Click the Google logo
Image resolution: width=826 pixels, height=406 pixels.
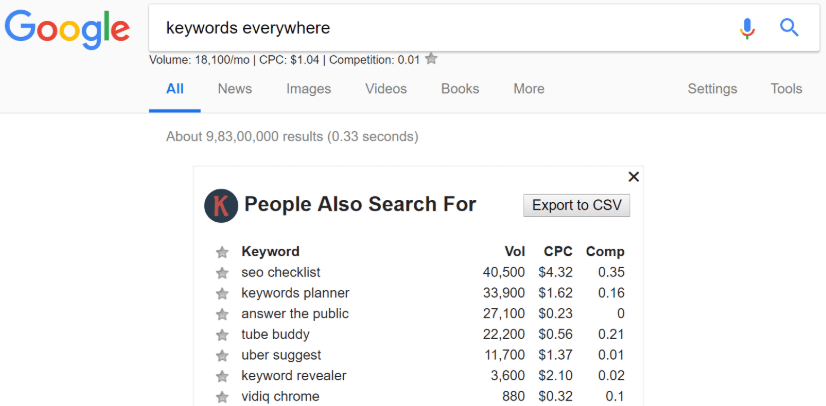(67, 30)
